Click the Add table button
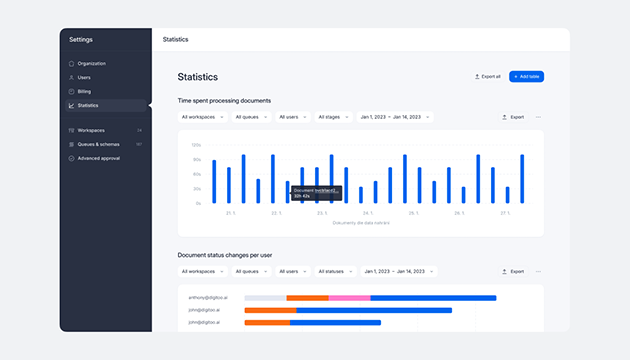Viewport: 630px width, 360px height. click(526, 76)
